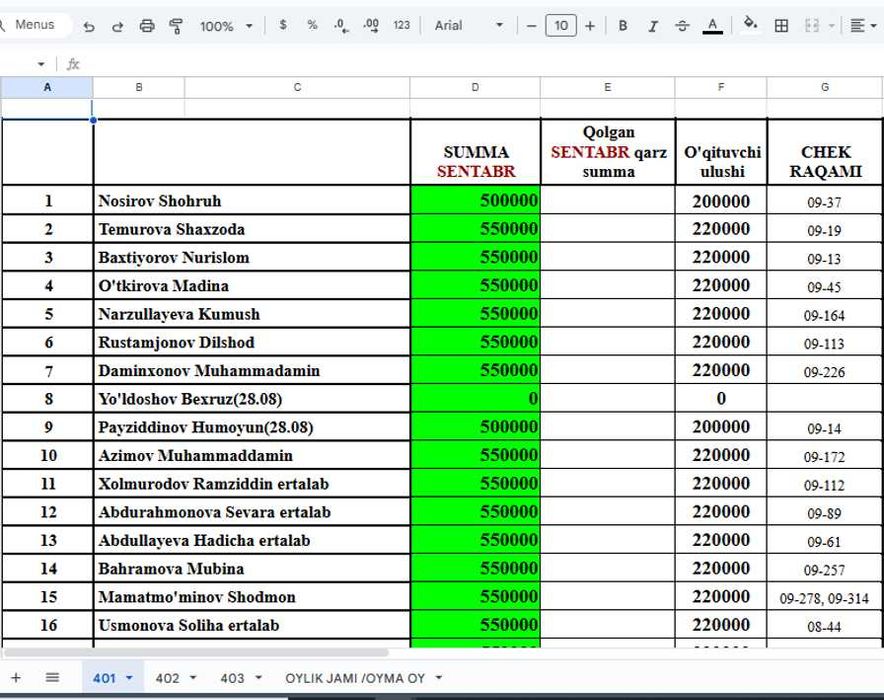Select cell Nosirov Shohruh

pos(252,200)
